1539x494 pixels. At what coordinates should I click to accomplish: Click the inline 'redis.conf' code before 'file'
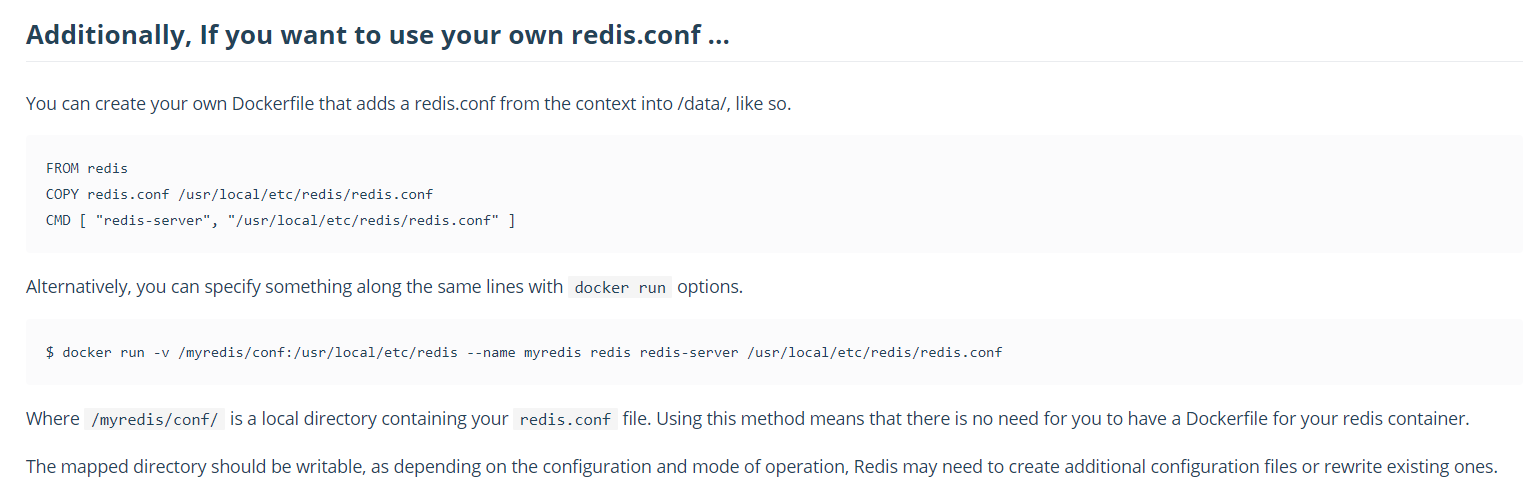click(565, 420)
